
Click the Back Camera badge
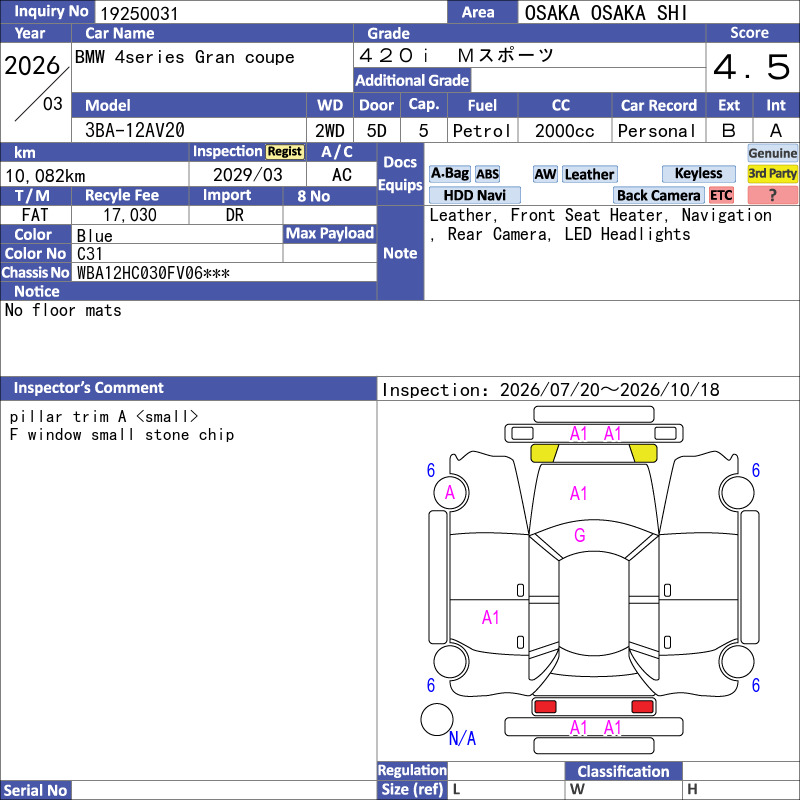click(x=658, y=195)
